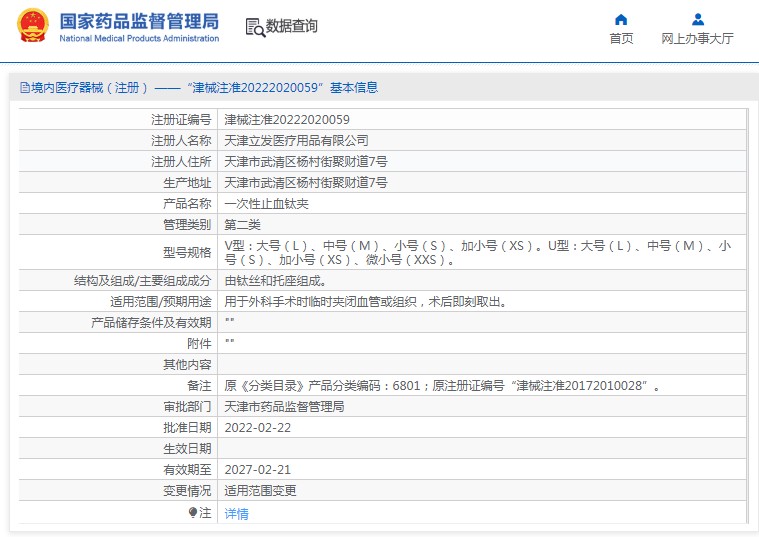The height and width of the screenshot is (537, 759).
Task: Click the 附件 row label
Action: click(199, 344)
